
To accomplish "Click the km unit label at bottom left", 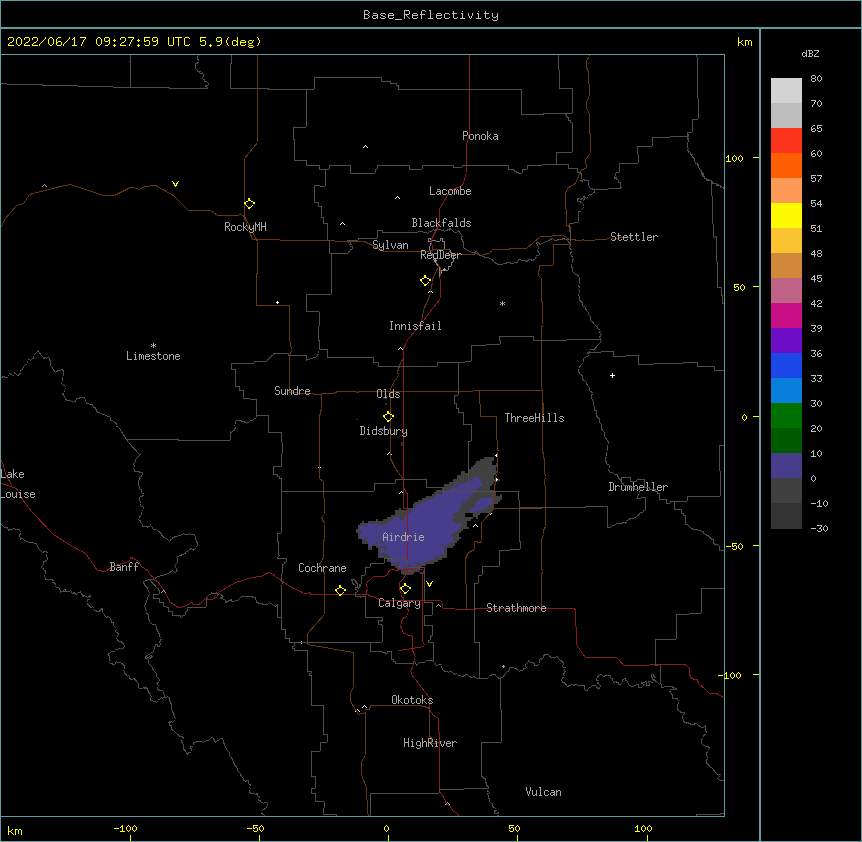I will tap(15, 831).
